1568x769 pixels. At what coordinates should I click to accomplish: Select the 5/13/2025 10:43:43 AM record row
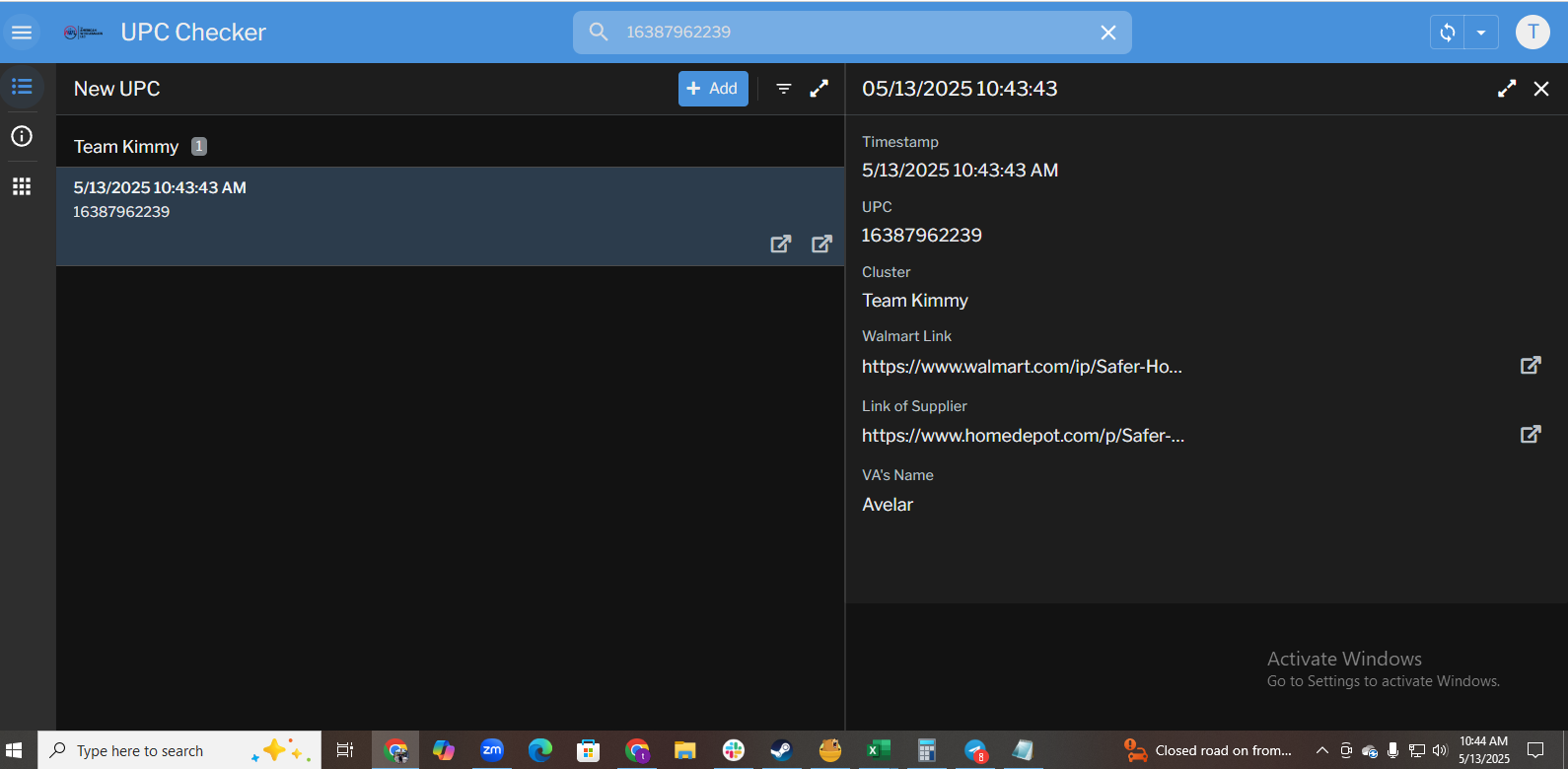(x=394, y=200)
